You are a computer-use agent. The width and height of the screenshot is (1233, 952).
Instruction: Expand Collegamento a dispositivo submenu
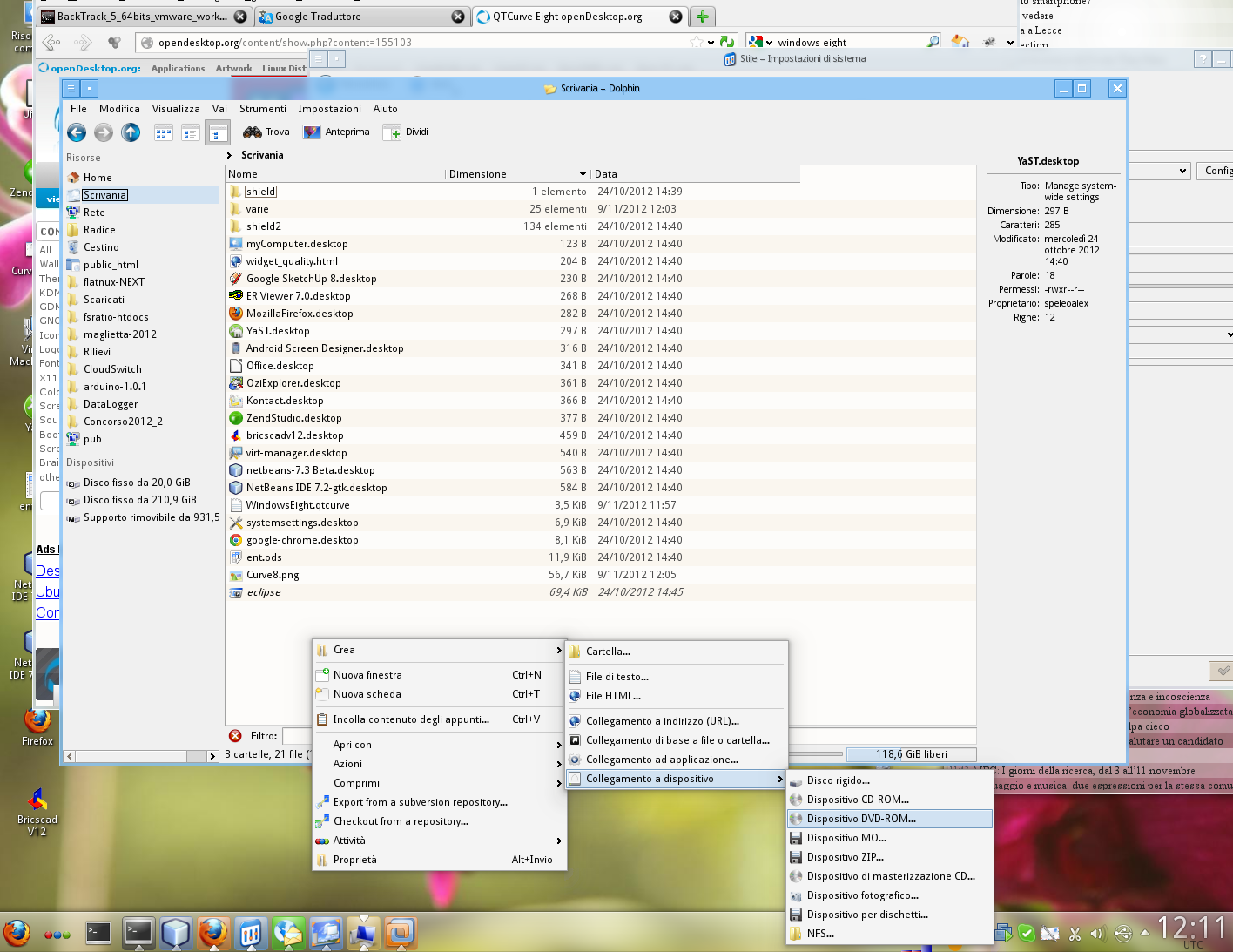pyautogui.click(x=677, y=779)
